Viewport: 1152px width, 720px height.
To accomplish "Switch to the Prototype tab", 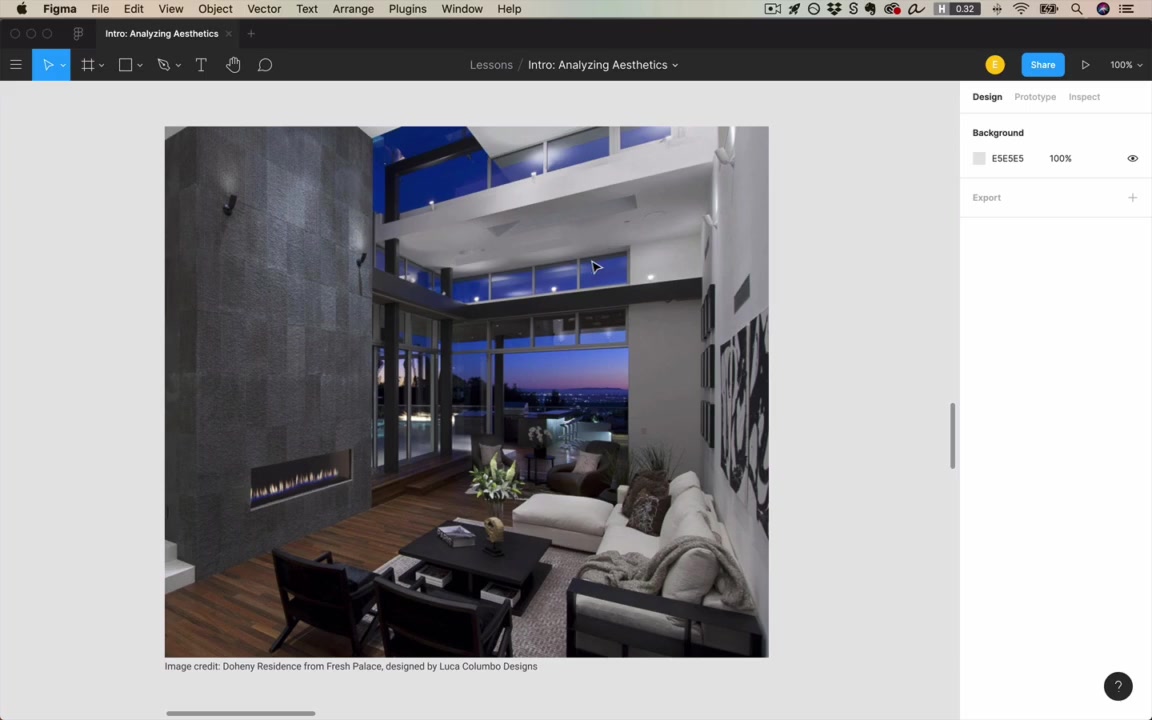I will tap(1034, 97).
